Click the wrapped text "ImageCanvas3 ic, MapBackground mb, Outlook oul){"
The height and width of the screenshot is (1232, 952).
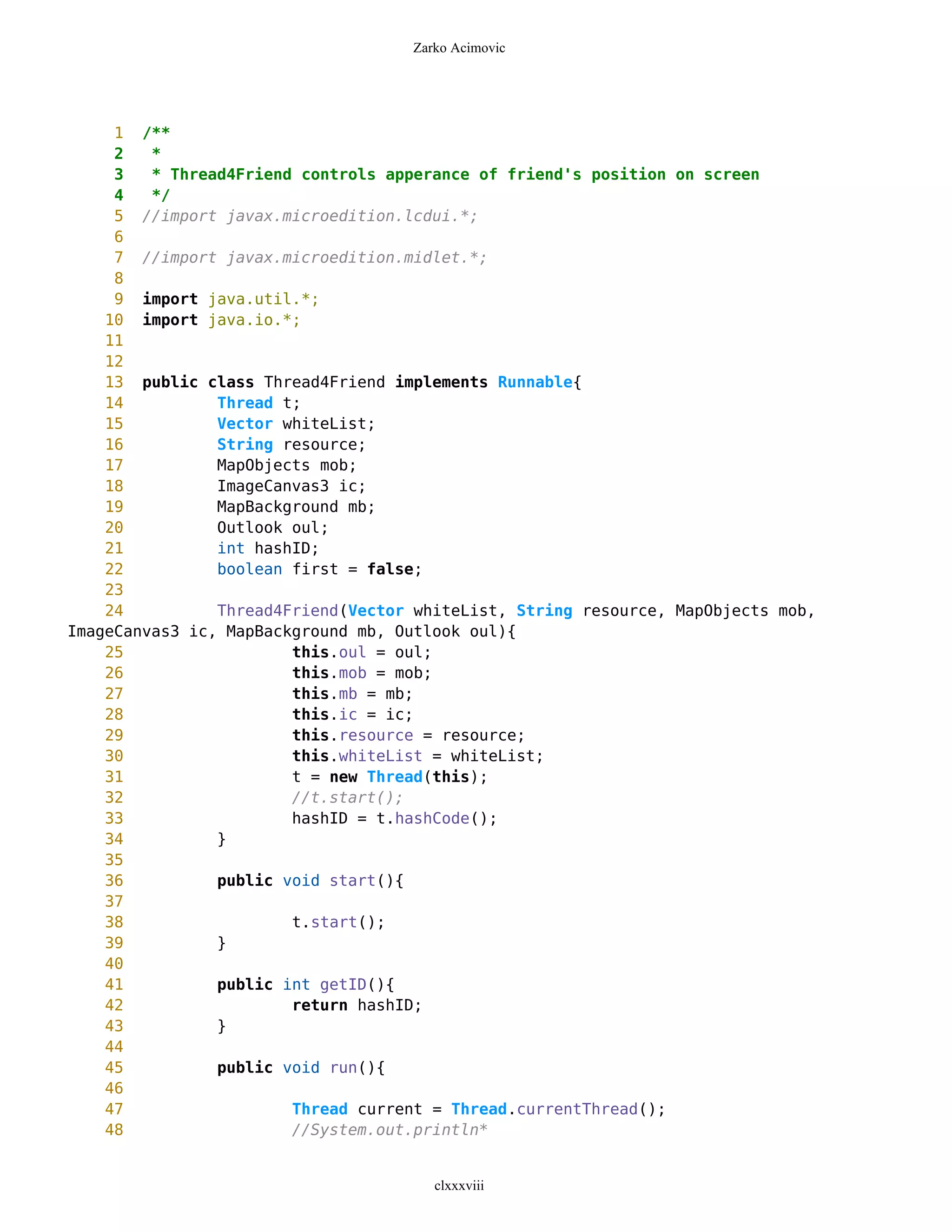click(x=291, y=631)
